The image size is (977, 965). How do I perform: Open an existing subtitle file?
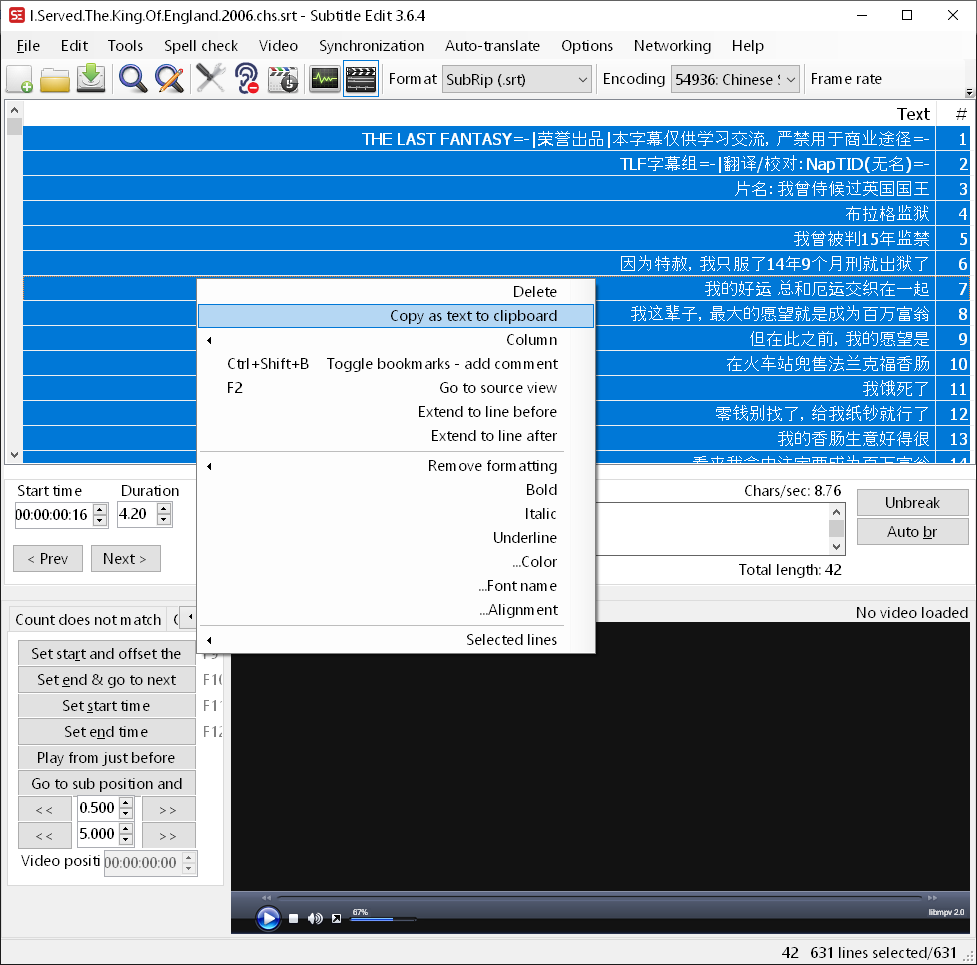(x=55, y=79)
